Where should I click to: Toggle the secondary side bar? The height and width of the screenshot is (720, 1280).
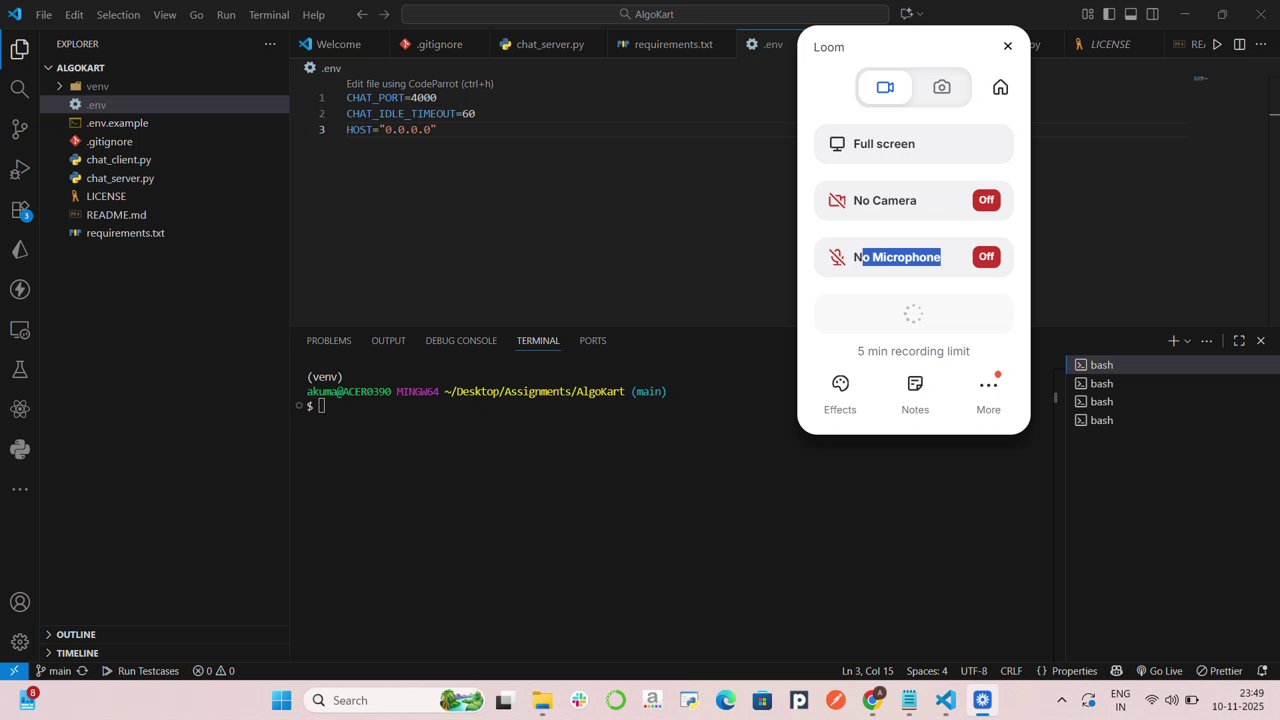(1153, 14)
